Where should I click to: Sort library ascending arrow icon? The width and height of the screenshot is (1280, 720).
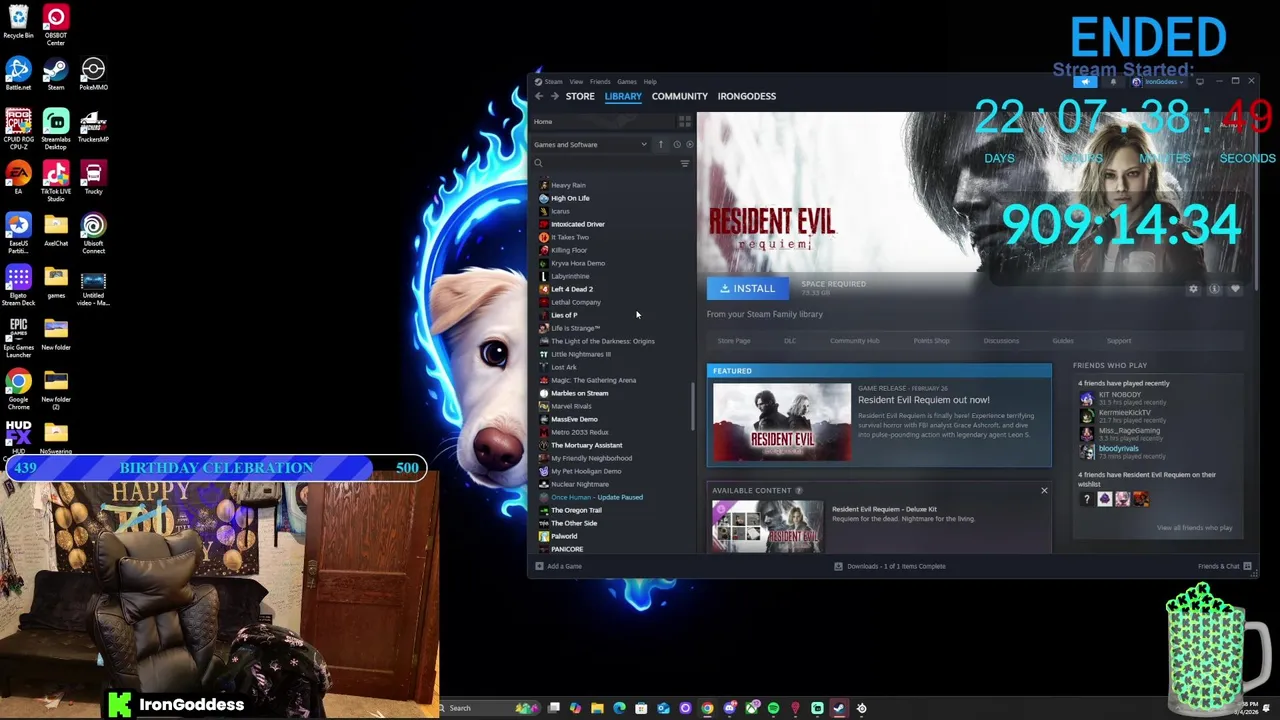pos(660,144)
